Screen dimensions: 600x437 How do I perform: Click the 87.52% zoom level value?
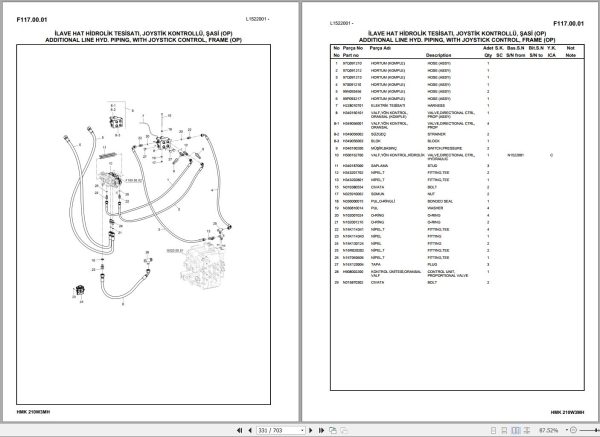point(548,430)
